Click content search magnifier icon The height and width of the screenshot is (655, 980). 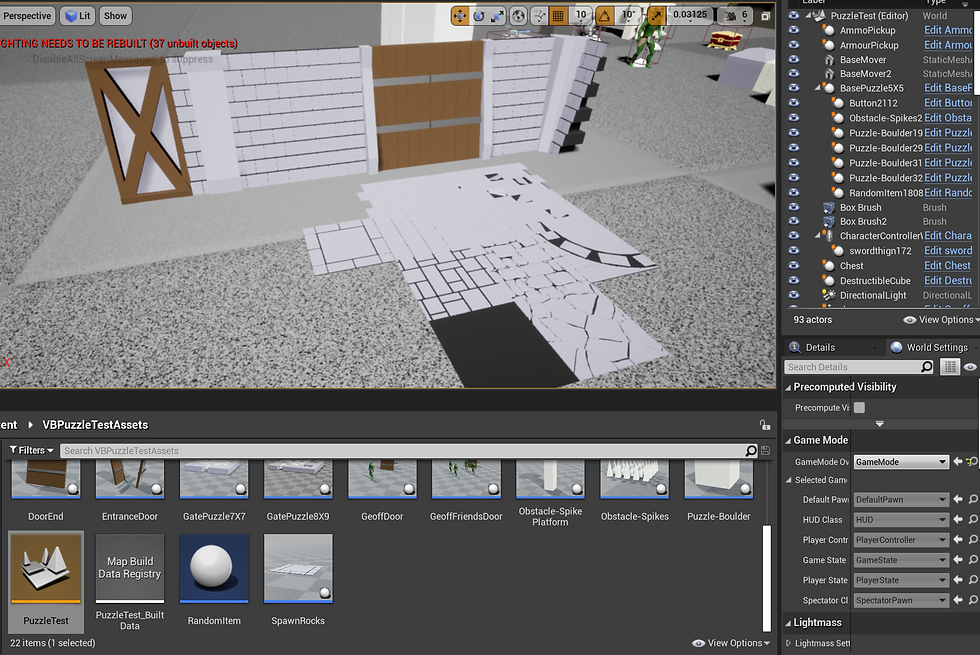(x=751, y=451)
